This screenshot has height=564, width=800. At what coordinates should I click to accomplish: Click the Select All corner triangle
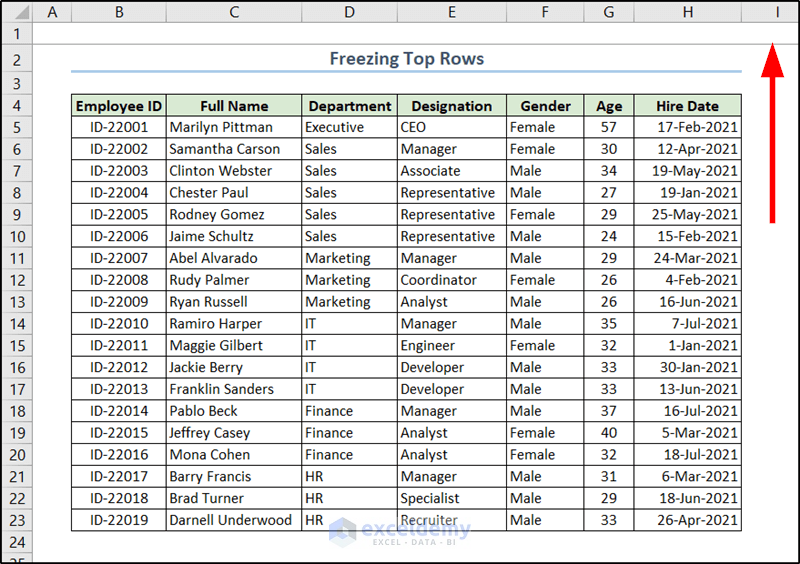click(16, 12)
